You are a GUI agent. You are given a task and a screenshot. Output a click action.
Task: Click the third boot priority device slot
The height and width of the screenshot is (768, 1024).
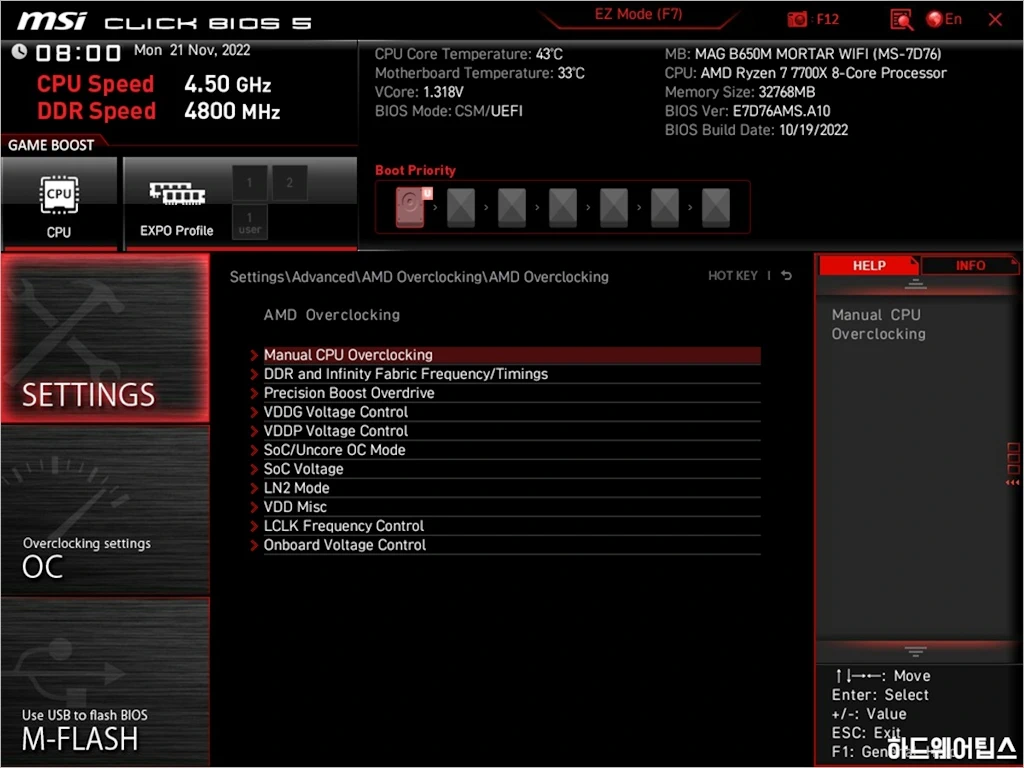[512, 207]
